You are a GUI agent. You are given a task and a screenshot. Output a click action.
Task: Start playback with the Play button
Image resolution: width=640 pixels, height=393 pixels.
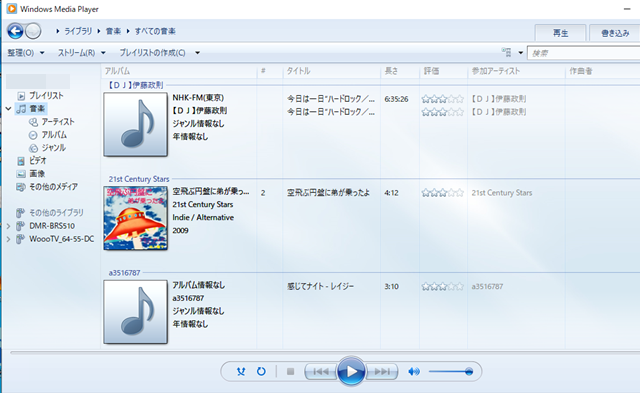pyautogui.click(x=351, y=371)
